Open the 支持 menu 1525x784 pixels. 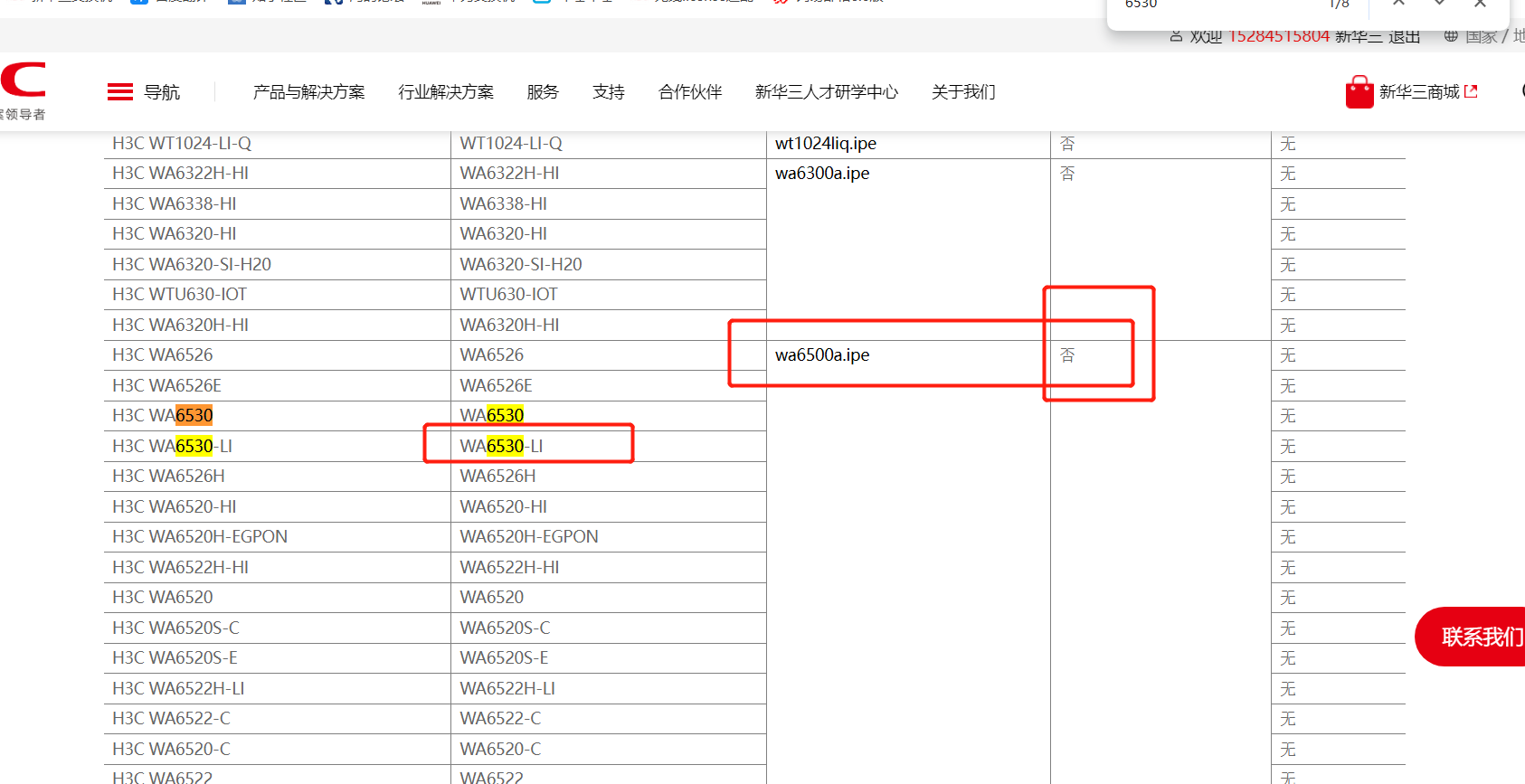coord(609,92)
